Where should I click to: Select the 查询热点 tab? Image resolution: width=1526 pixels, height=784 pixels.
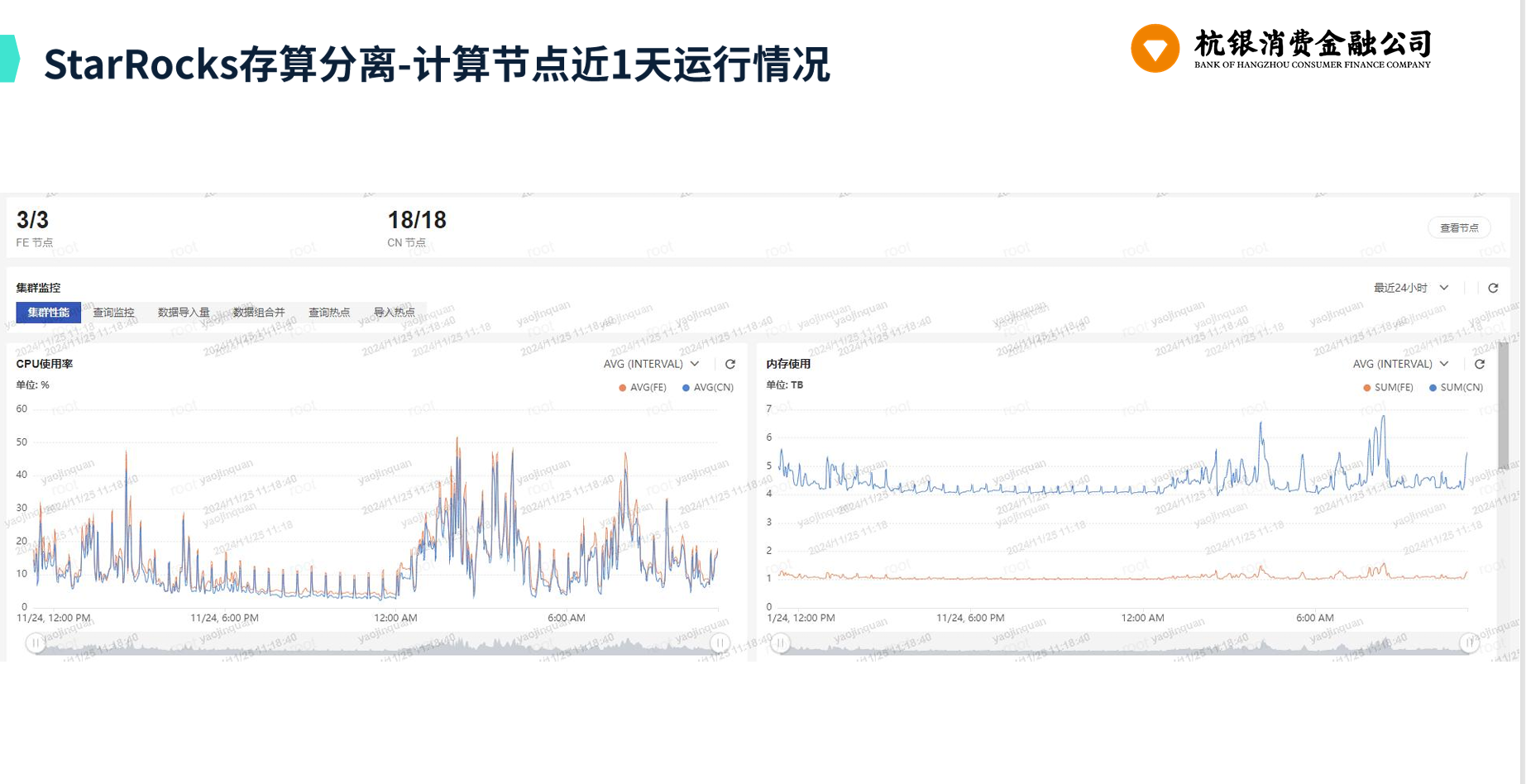(329, 313)
